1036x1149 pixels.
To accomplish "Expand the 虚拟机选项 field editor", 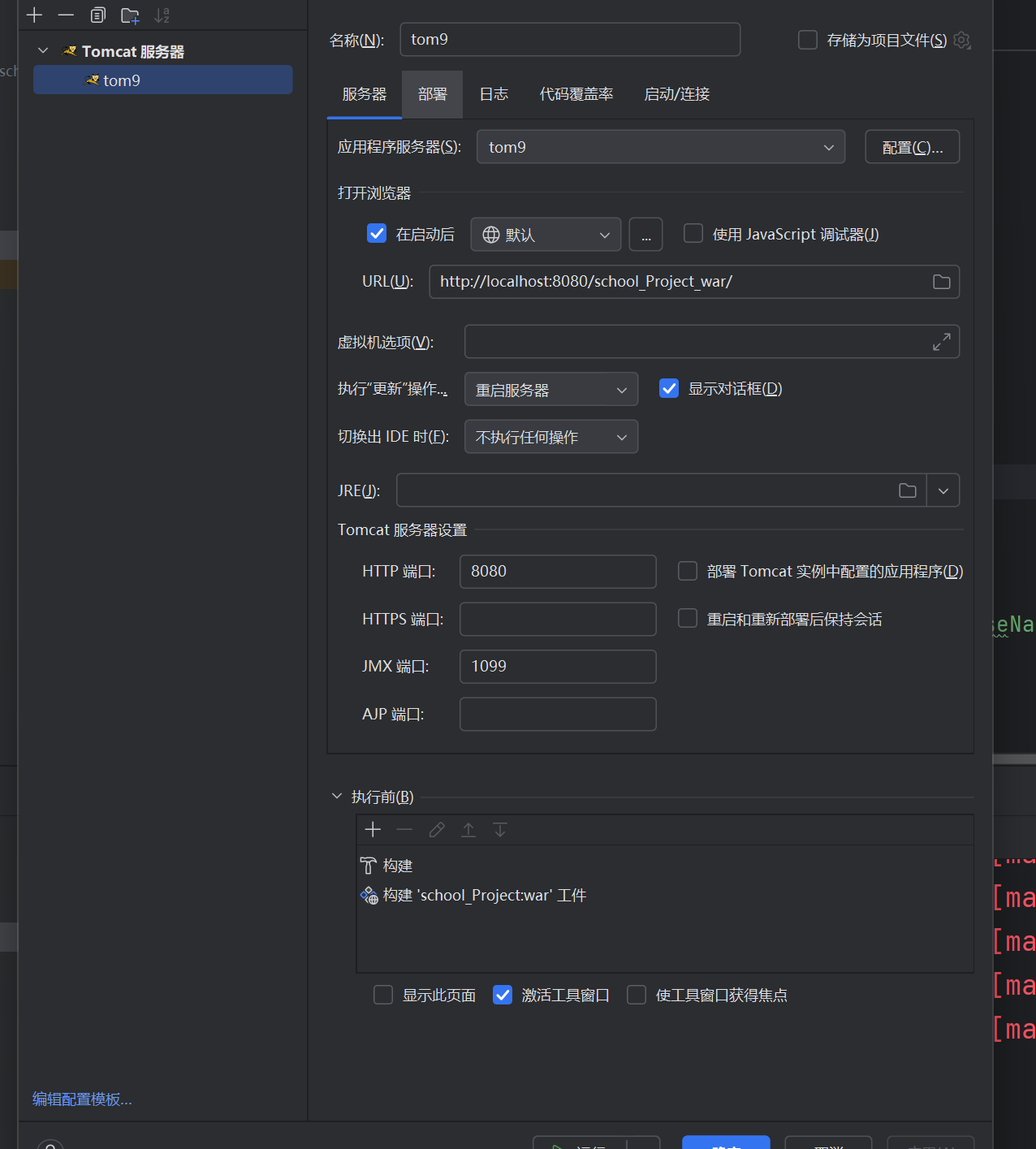I will [942, 342].
